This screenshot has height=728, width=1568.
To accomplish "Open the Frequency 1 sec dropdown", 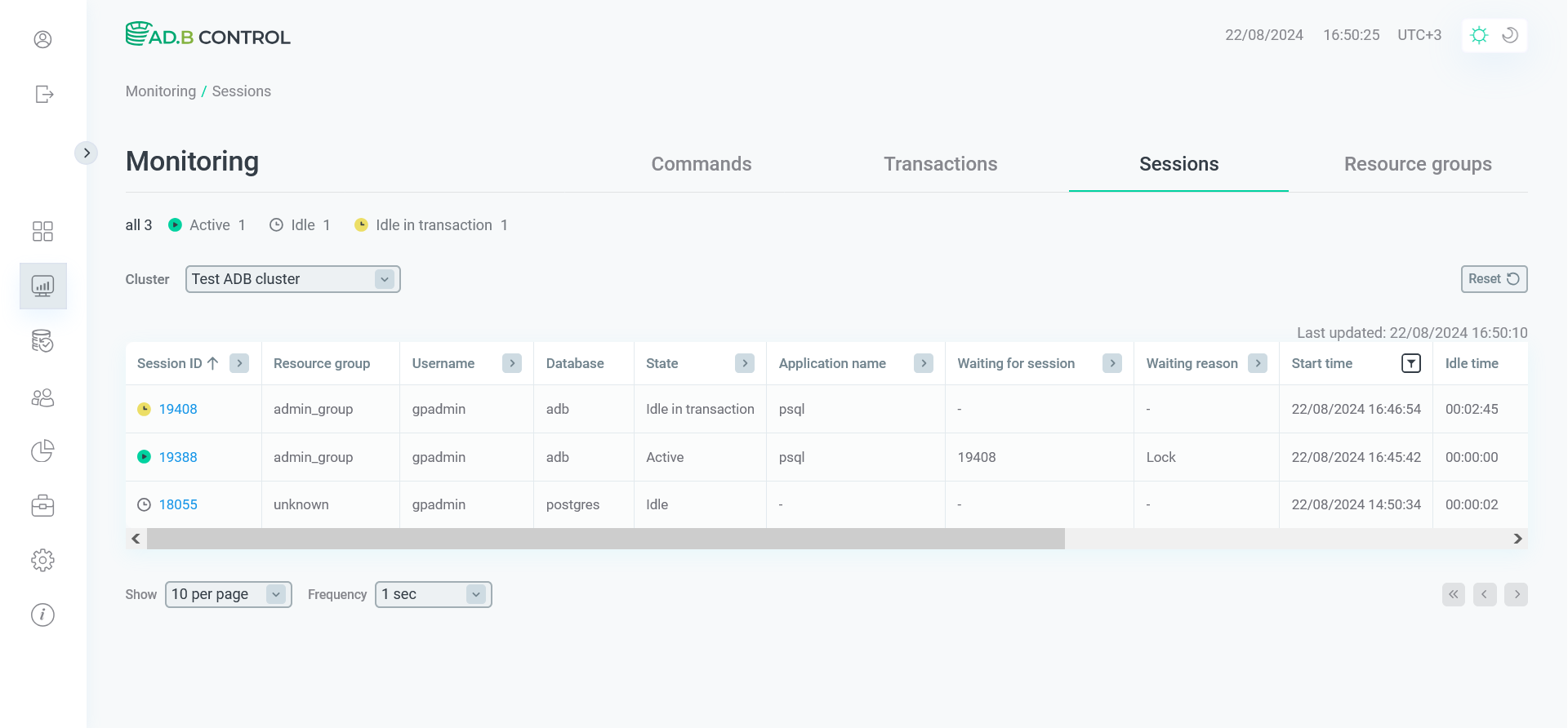I will (x=433, y=594).
